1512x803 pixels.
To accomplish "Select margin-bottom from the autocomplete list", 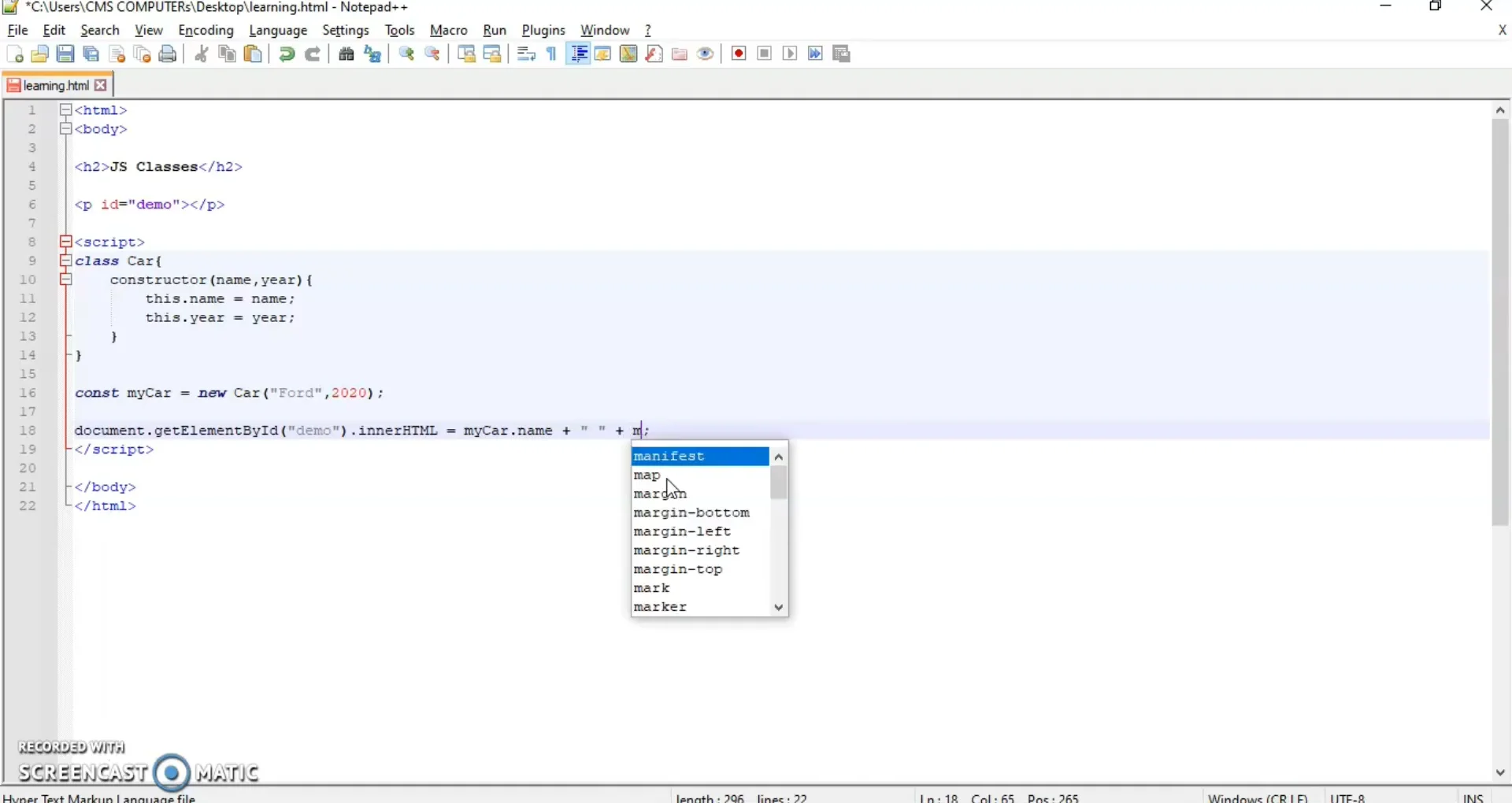I will (x=692, y=513).
